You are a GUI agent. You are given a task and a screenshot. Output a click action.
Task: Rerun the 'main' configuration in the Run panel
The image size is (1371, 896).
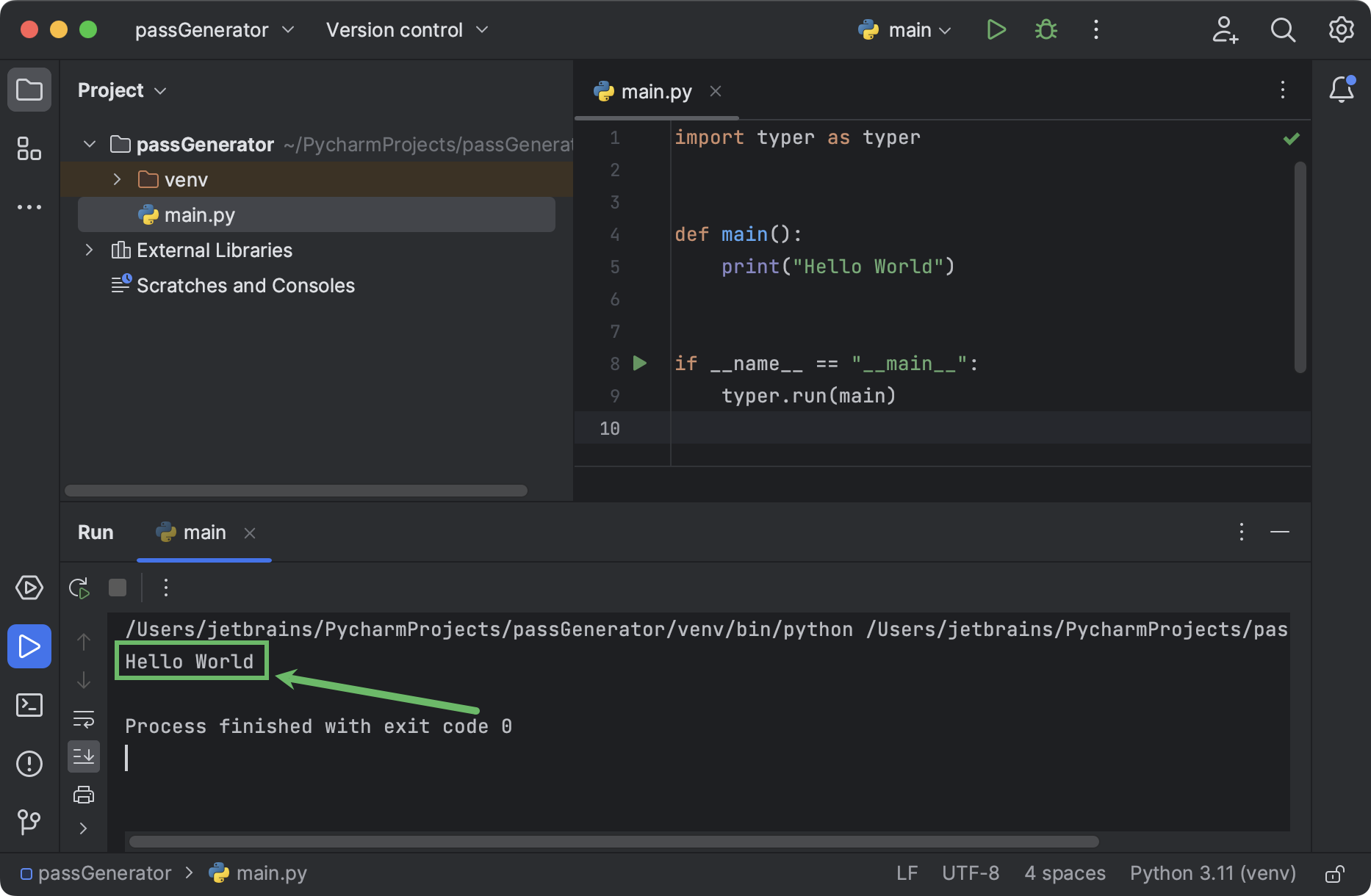point(79,588)
